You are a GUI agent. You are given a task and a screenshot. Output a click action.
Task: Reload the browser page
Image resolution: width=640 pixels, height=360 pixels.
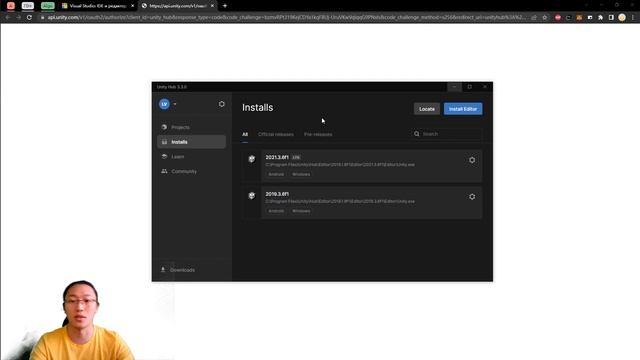pyautogui.click(x=29, y=18)
